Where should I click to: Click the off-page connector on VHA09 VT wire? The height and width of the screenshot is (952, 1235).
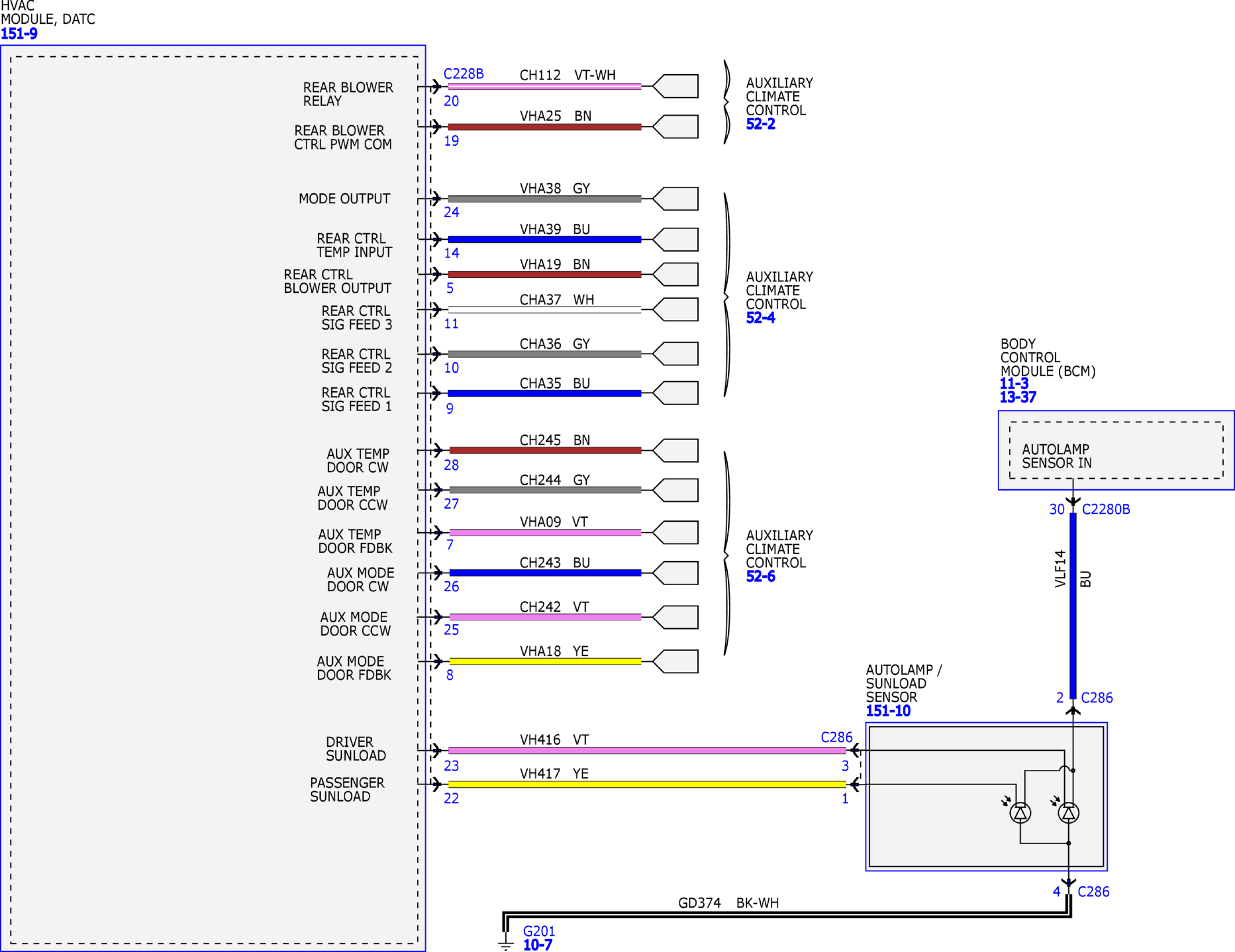click(x=675, y=532)
